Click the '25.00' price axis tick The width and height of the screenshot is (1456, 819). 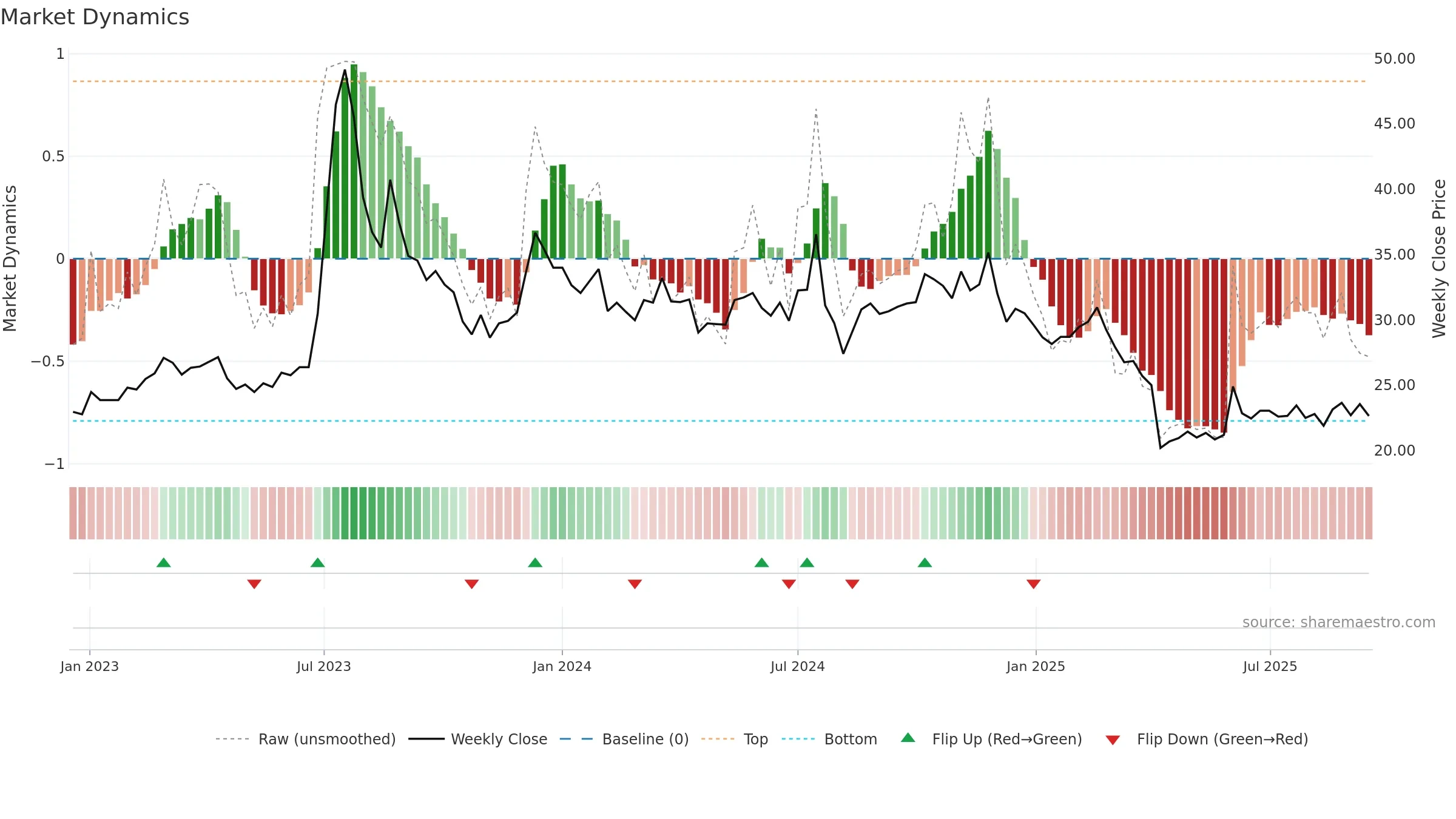tap(1395, 385)
